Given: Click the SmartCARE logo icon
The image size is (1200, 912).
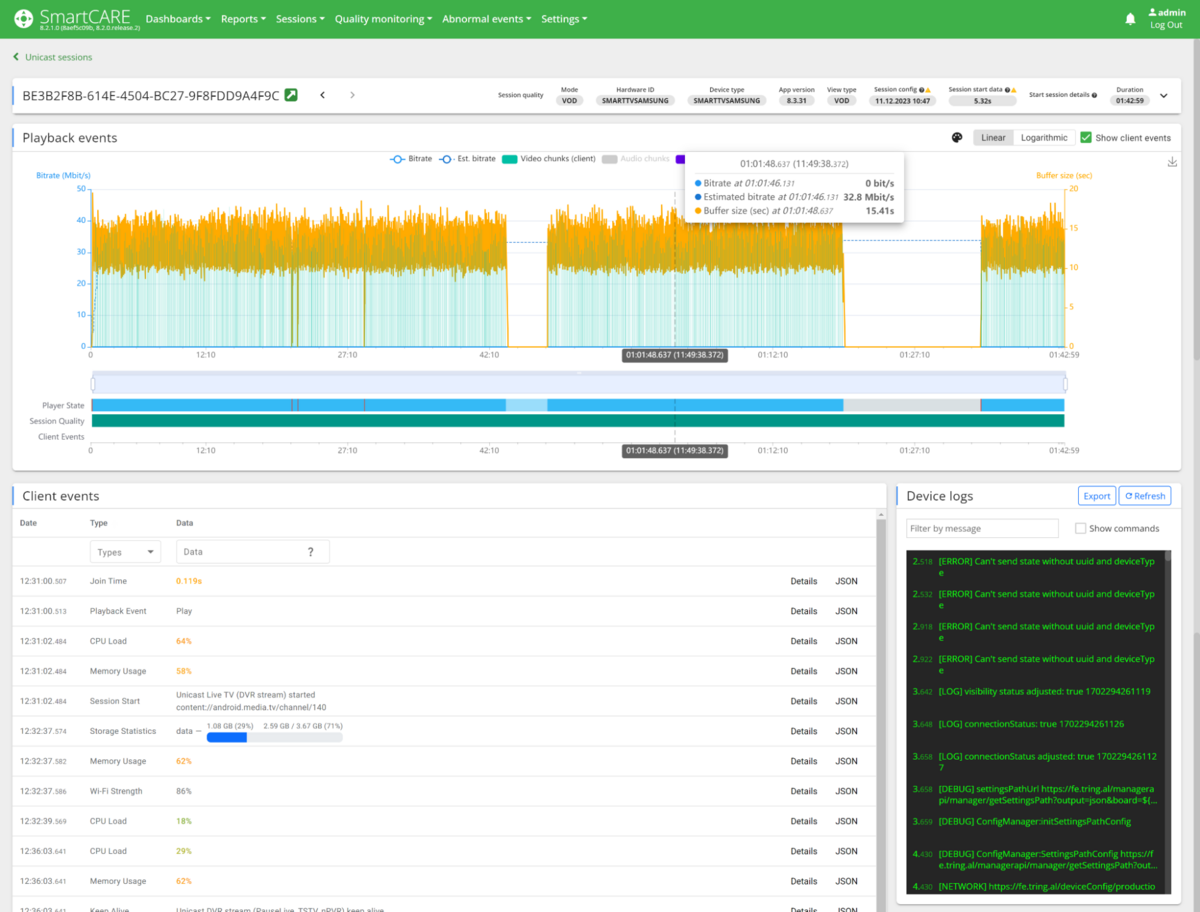Looking at the screenshot, I should [x=24, y=18].
